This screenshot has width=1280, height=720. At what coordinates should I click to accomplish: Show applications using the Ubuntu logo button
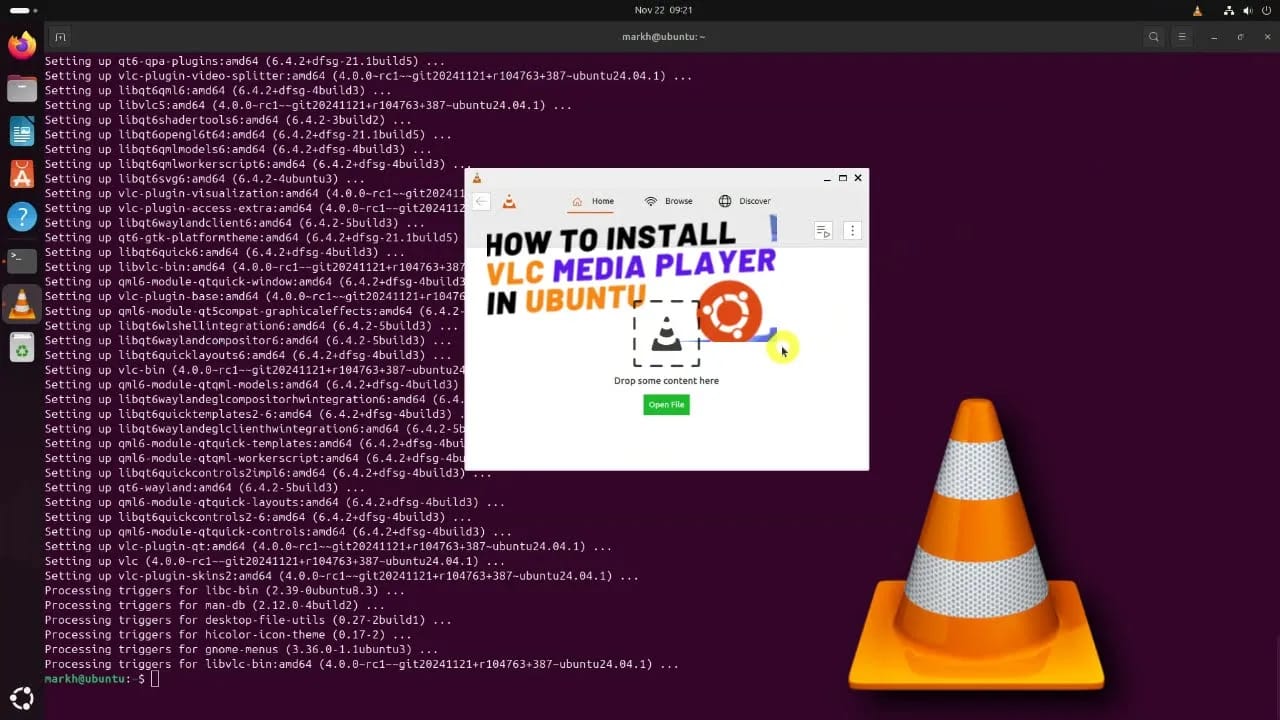22,697
